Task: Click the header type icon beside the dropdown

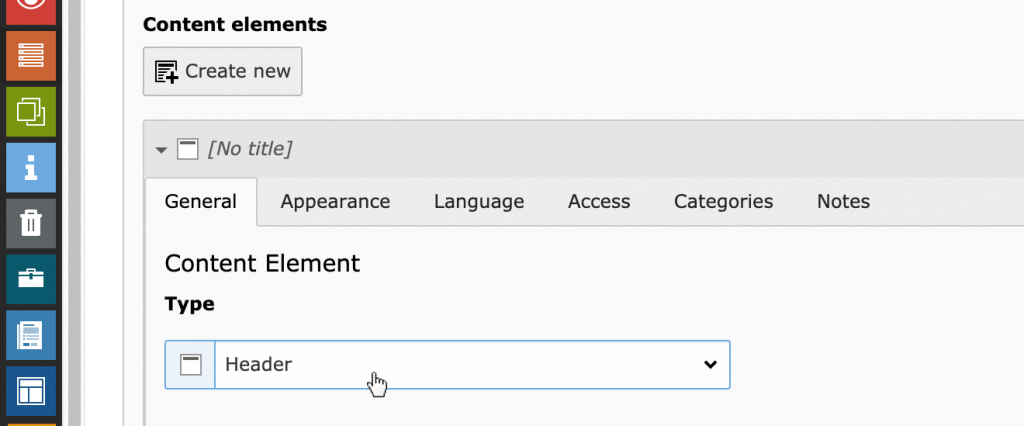Action: coord(190,365)
